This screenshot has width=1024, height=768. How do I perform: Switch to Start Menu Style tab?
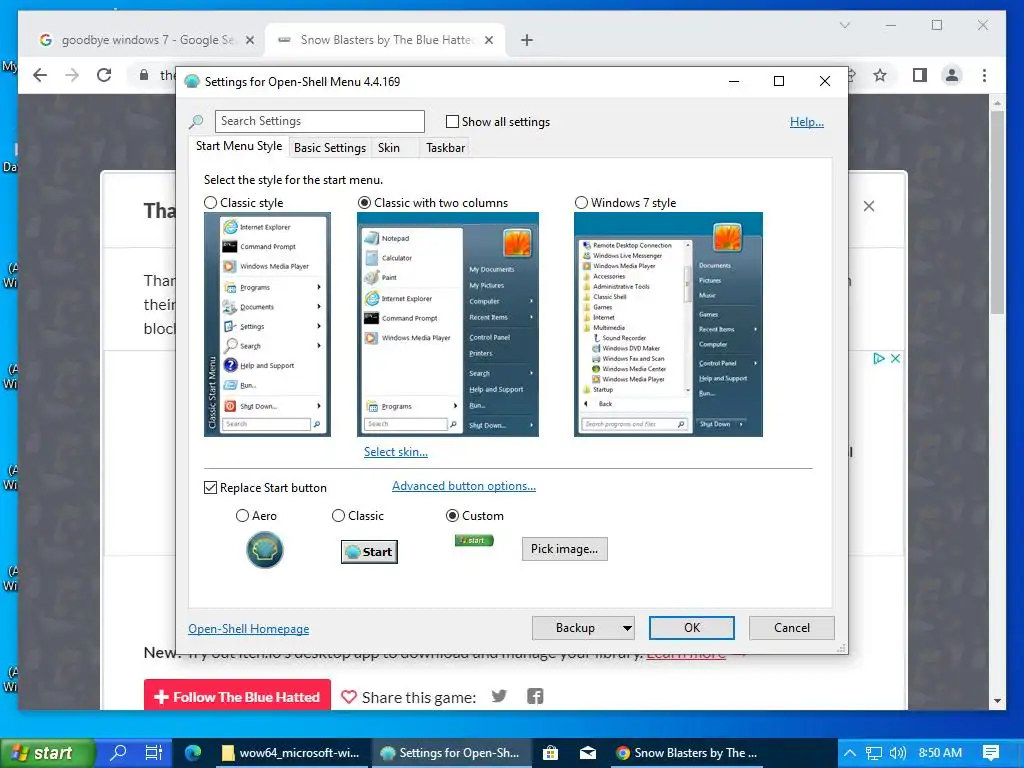[239, 146]
